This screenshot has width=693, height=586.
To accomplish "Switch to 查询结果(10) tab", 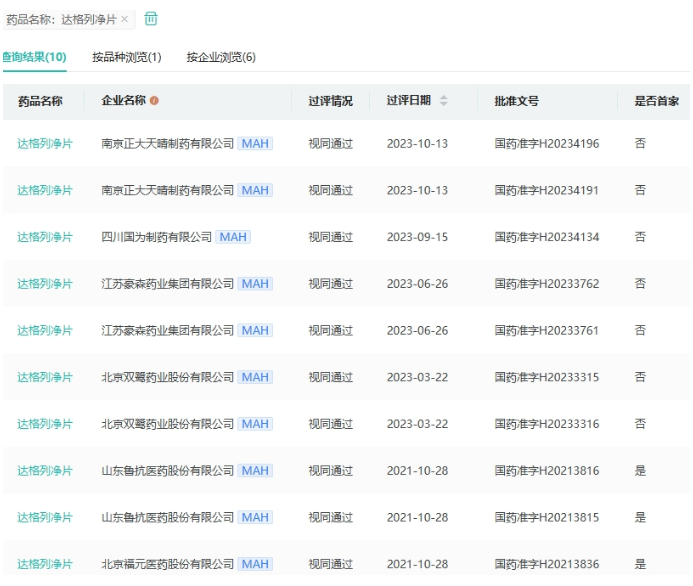I will click(34, 57).
